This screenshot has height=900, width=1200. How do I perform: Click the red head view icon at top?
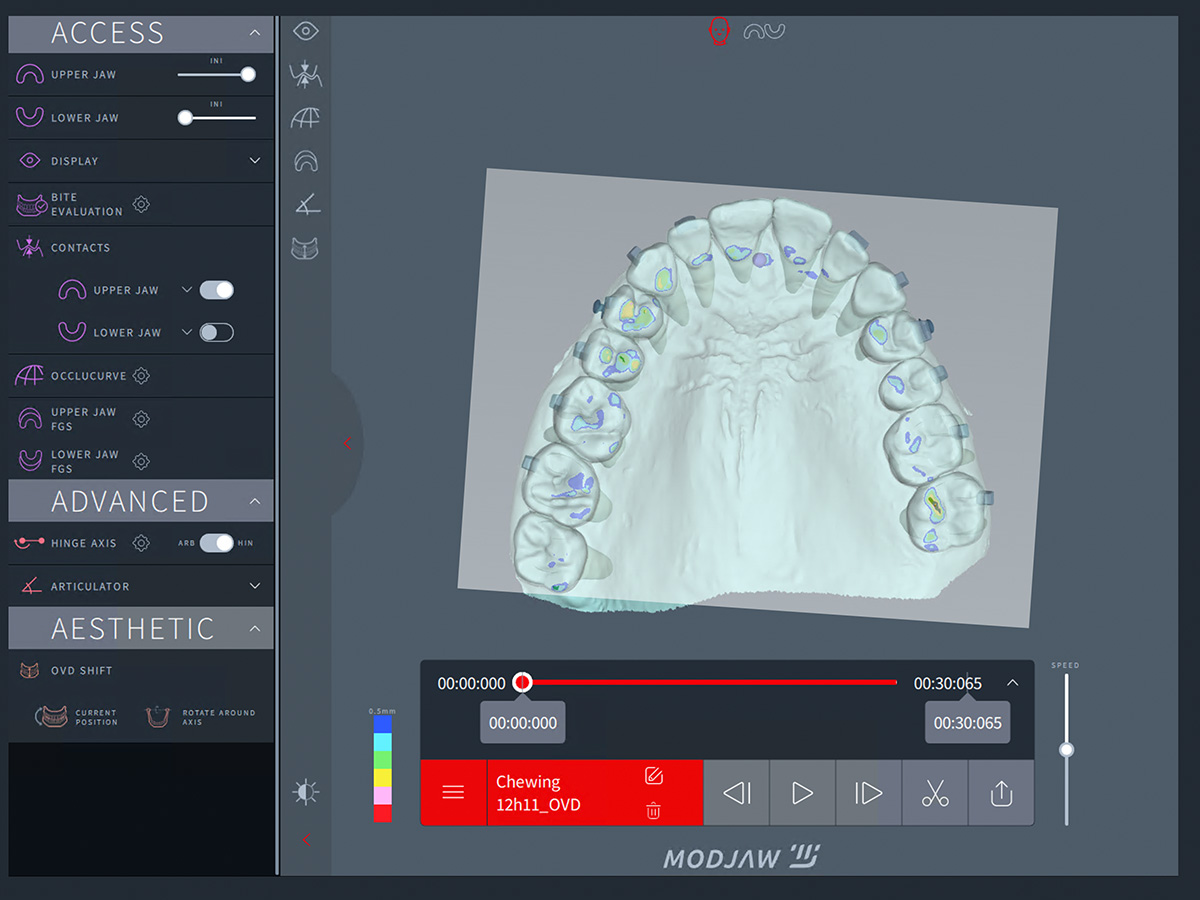click(718, 31)
